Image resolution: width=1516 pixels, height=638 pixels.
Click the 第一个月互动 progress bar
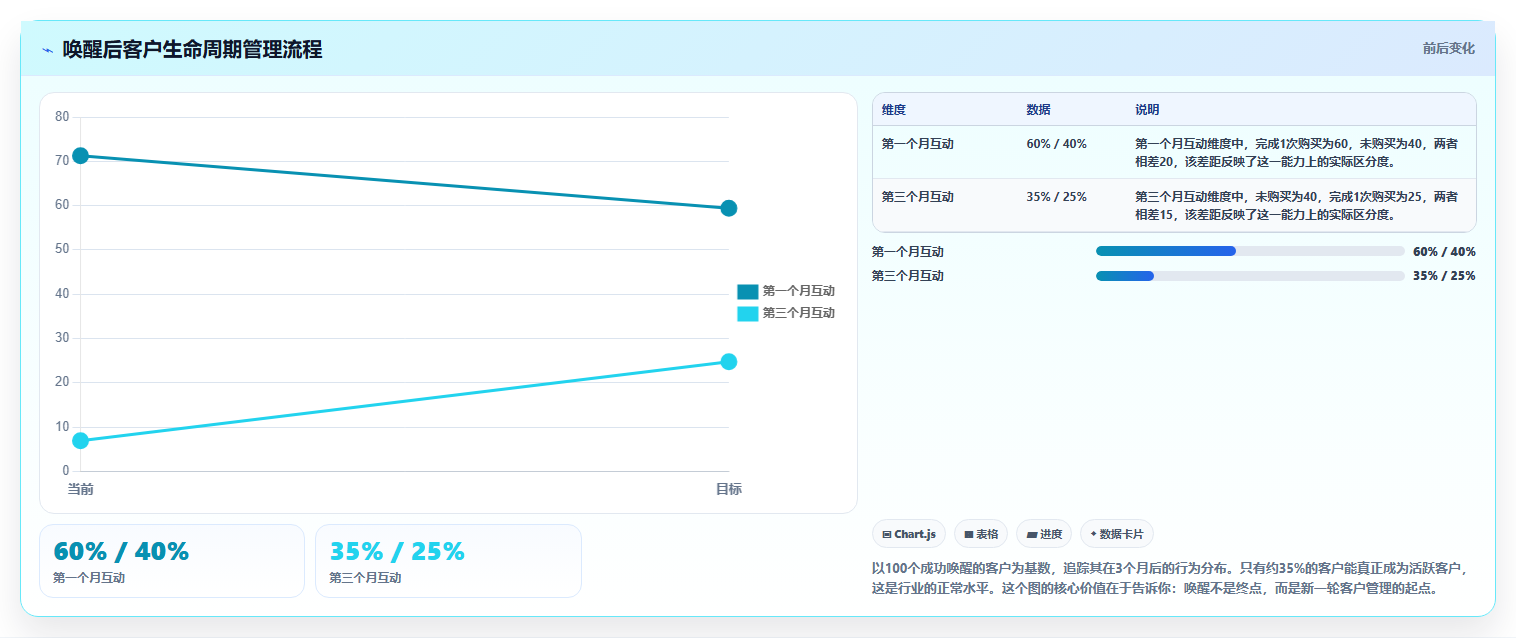click(x=1250, y=251)
